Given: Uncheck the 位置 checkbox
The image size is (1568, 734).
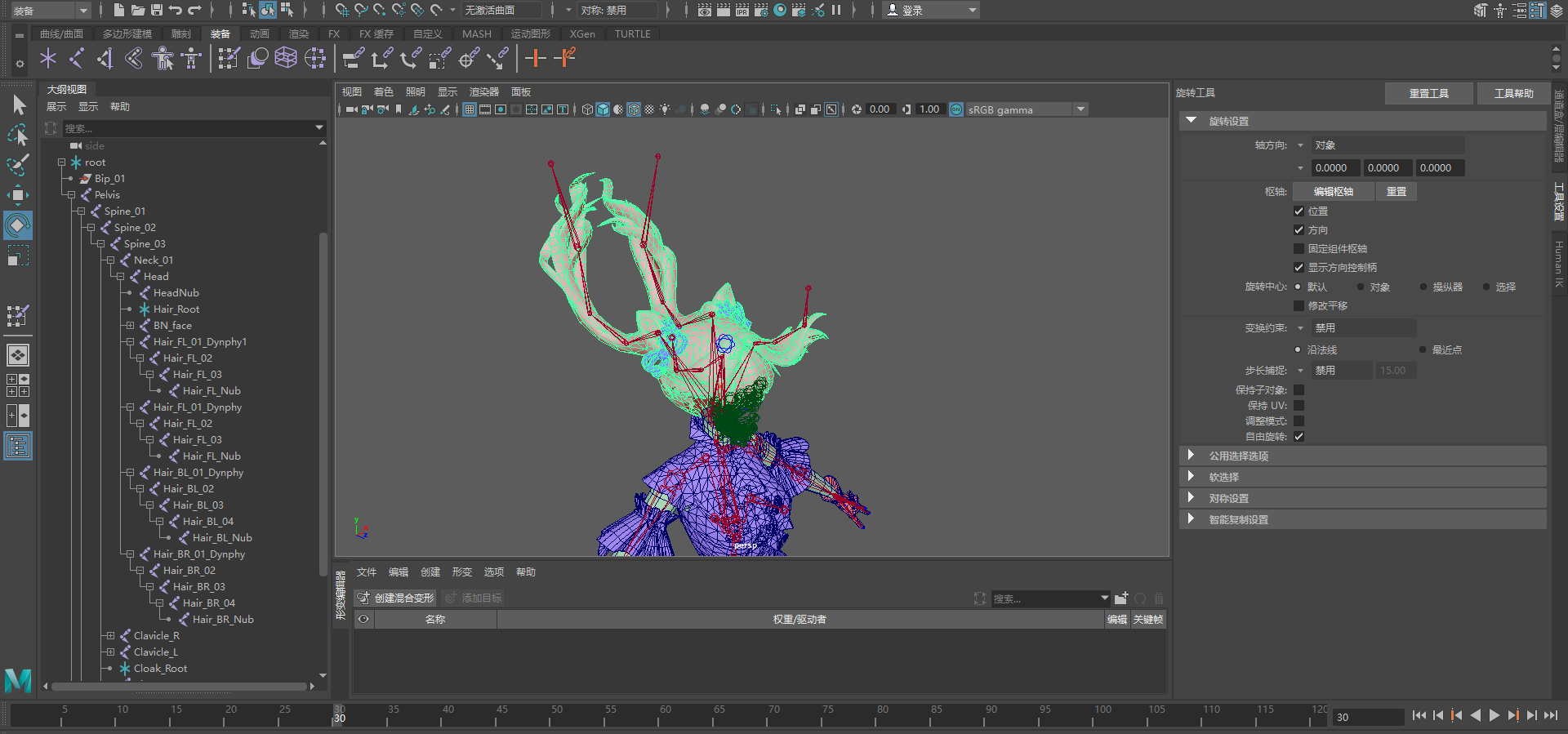Looking at the screenshot, I should point(1298,211).
